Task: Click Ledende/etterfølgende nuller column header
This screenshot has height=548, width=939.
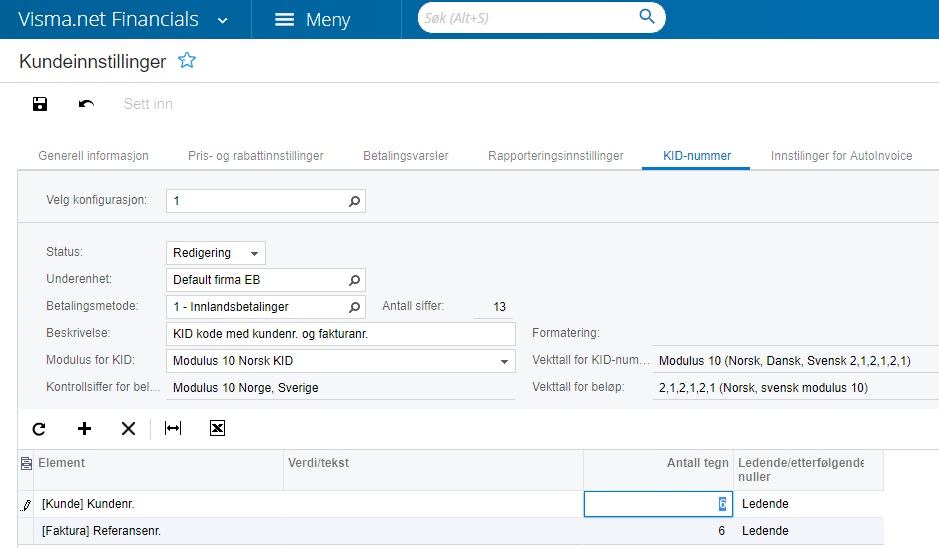Action: click(808, 470)
